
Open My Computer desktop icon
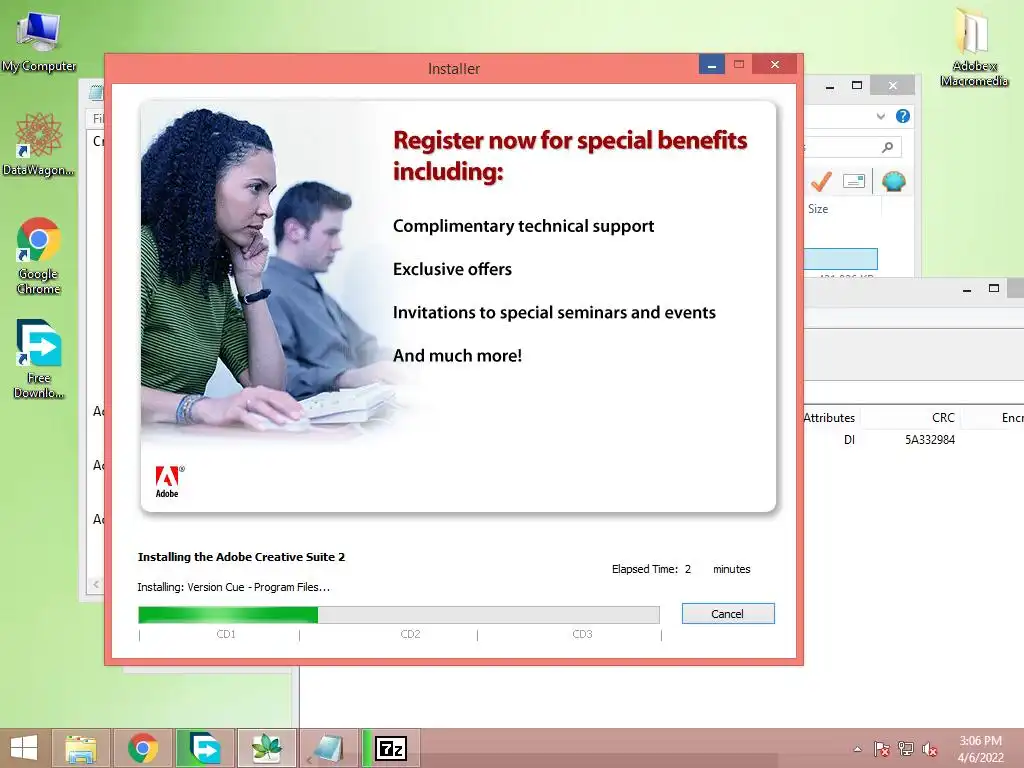39,40
